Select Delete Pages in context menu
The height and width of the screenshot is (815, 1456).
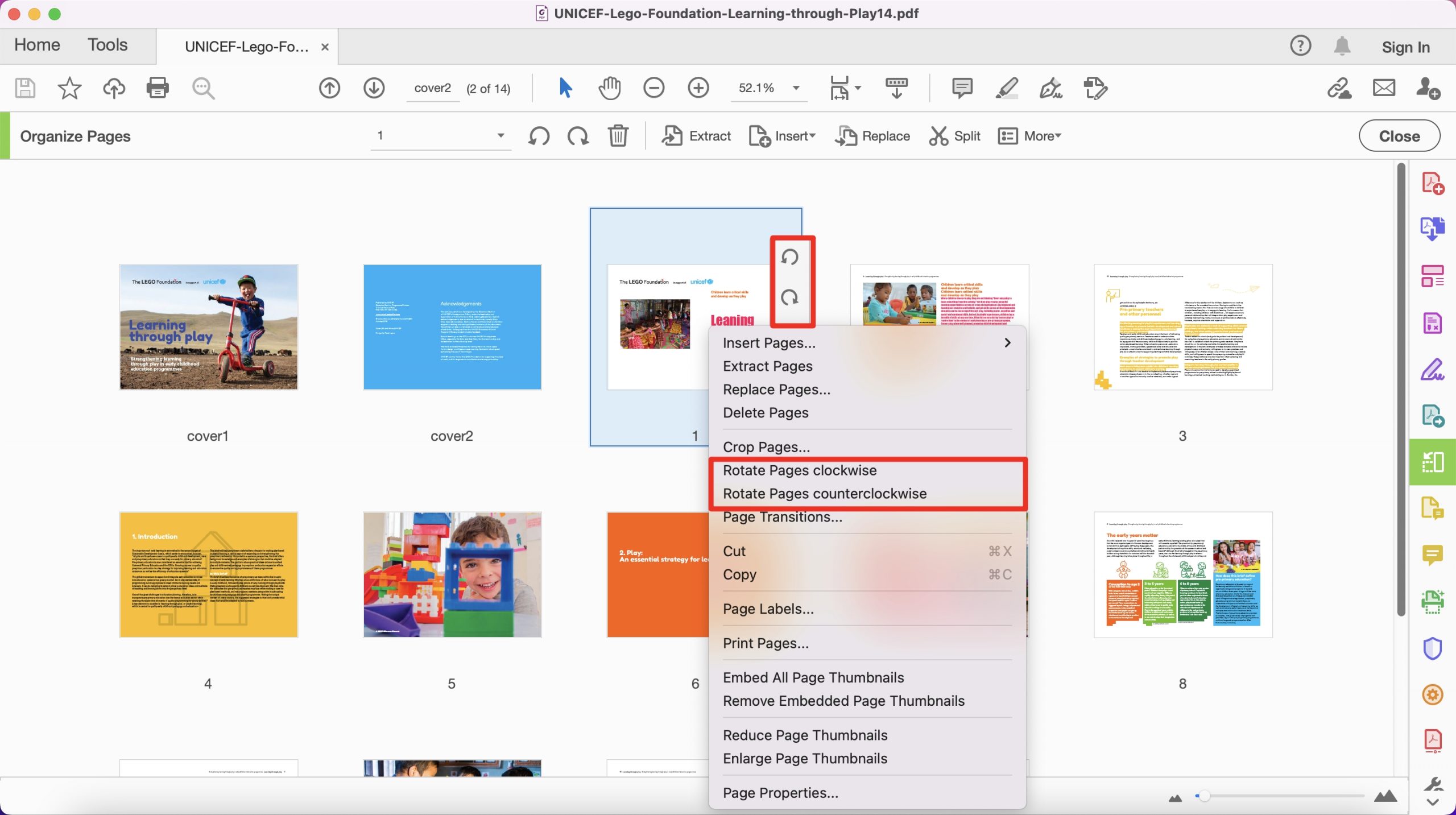[766, 413]
